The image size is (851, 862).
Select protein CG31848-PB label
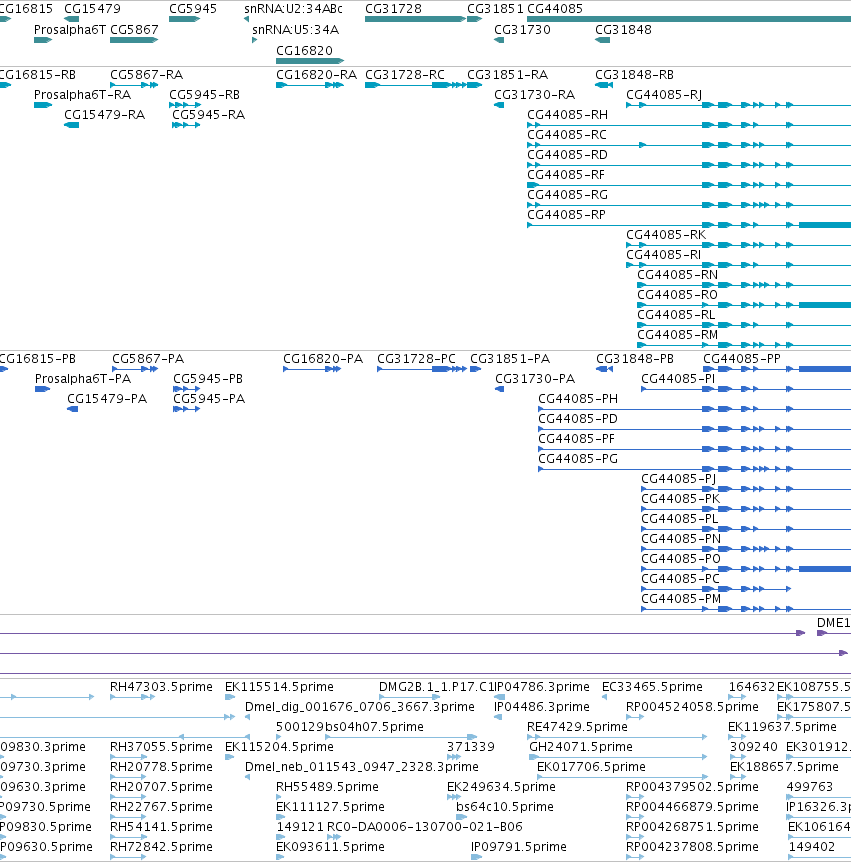(635, 359)
